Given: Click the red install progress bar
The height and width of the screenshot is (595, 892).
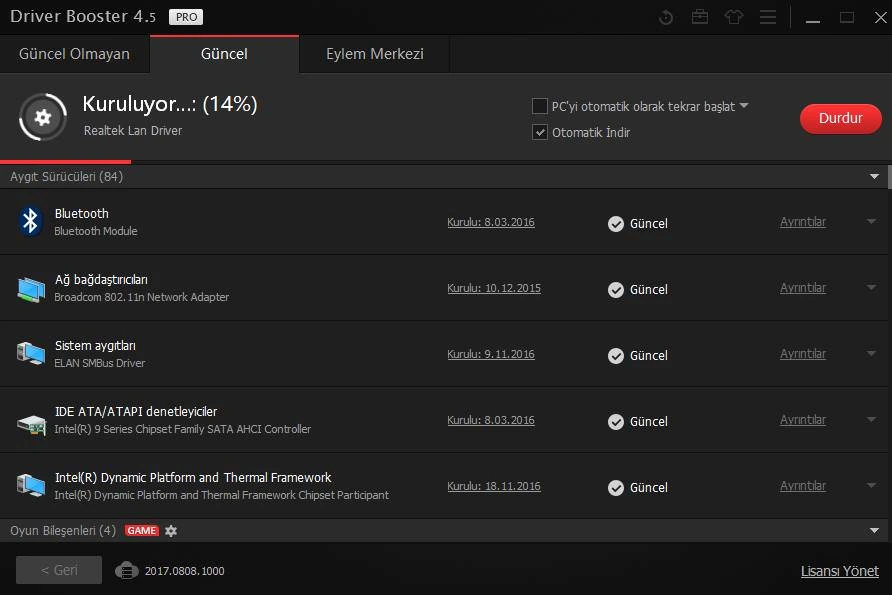Looking at the screenshot, I should (x=65, y=162).
